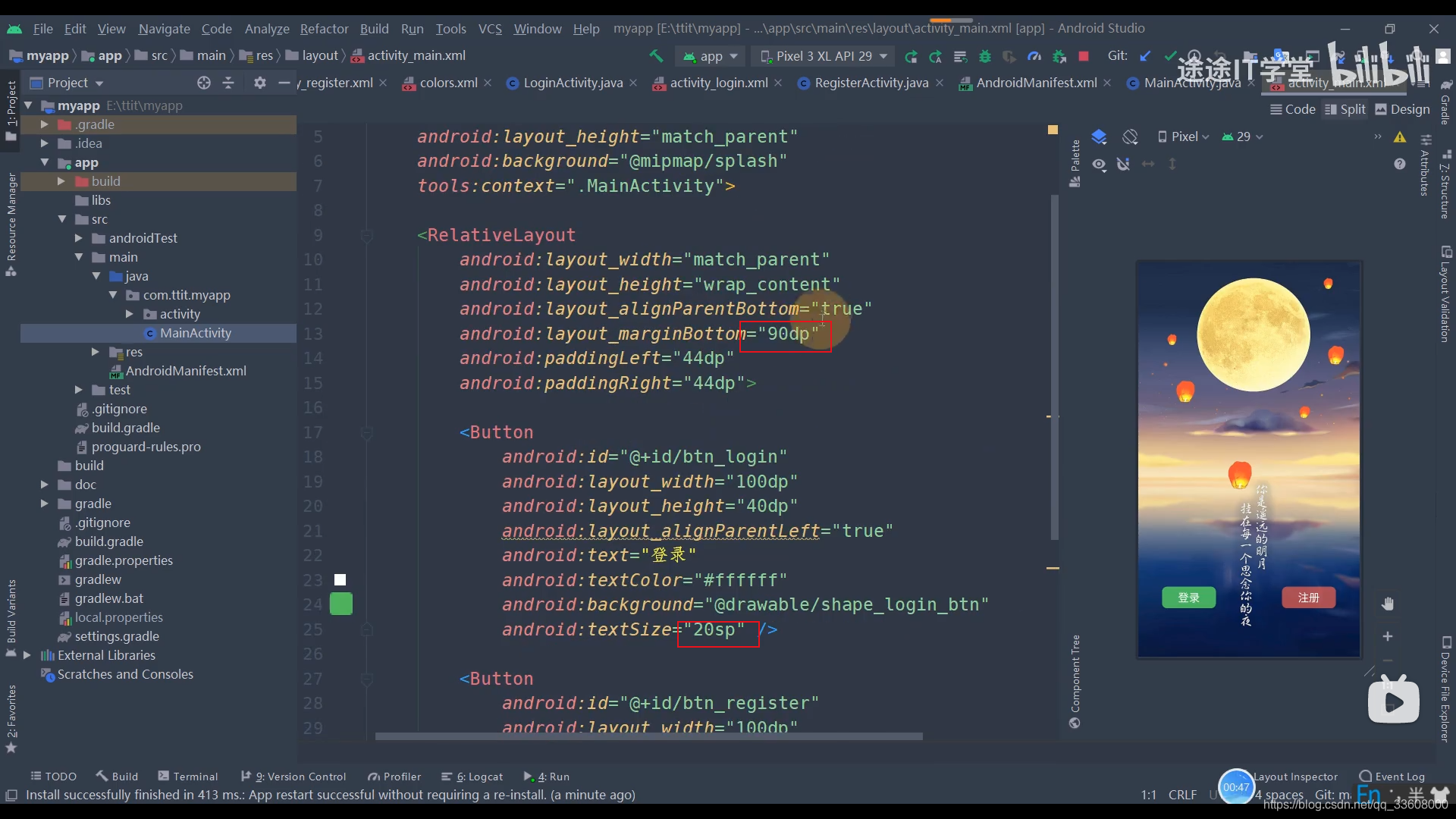The height and width of the screenshot is (819, 1456).
Task: Switch to AndroidManifest.xml tab
Action: (1036, 83)
